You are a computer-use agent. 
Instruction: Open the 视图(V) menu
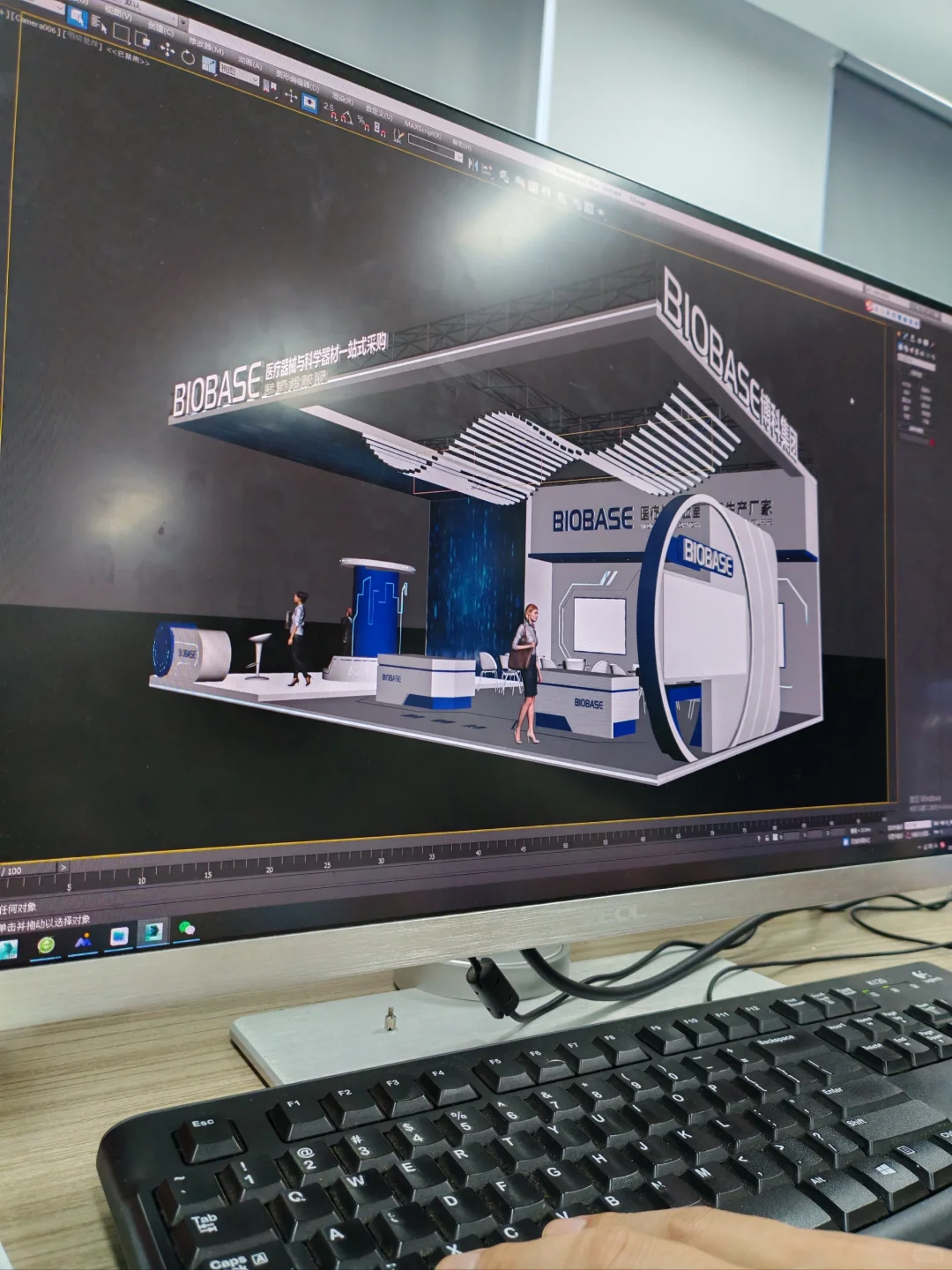(117, 13)
